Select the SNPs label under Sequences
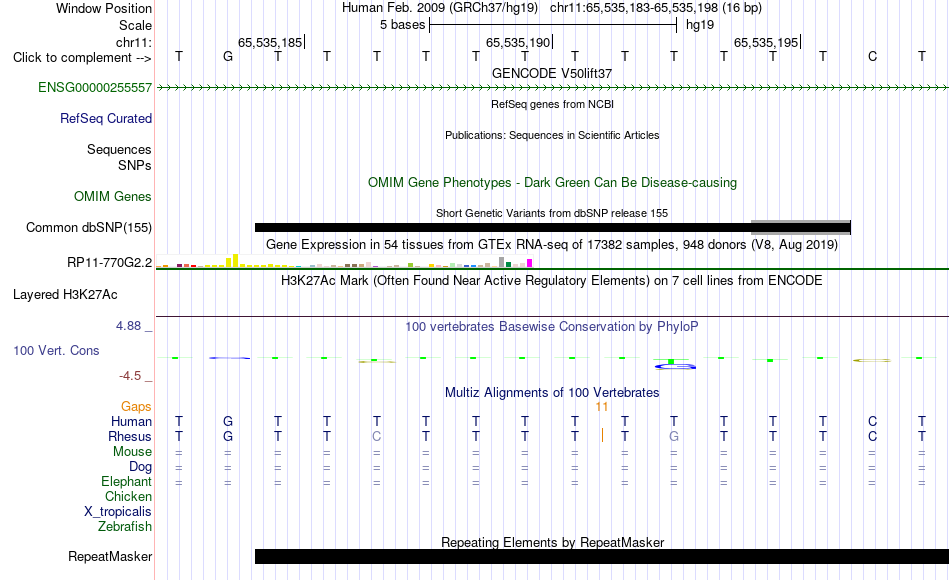Viewport: 950px width, 580px height. 135,165
